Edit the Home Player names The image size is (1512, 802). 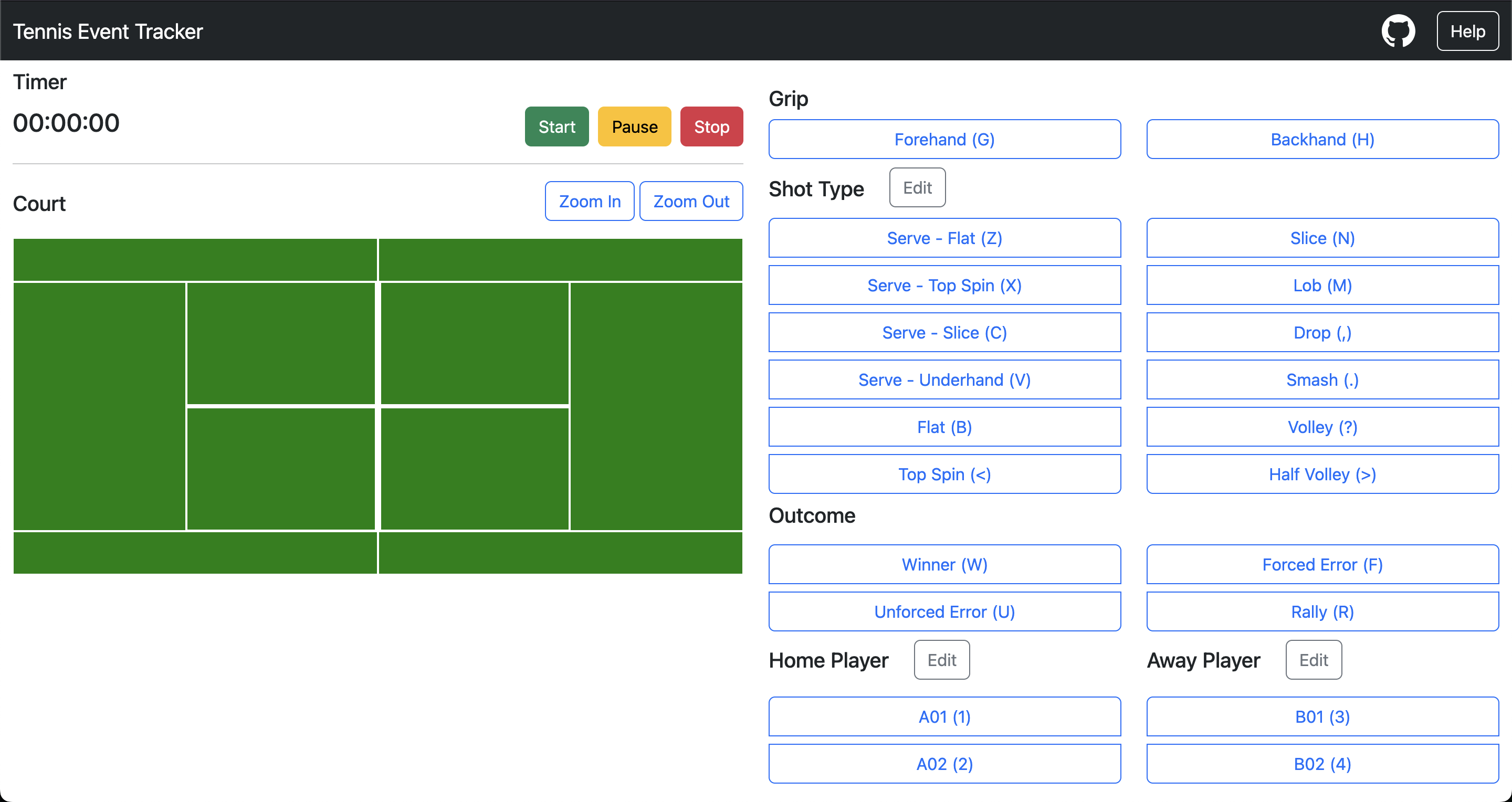click(941, 660)
